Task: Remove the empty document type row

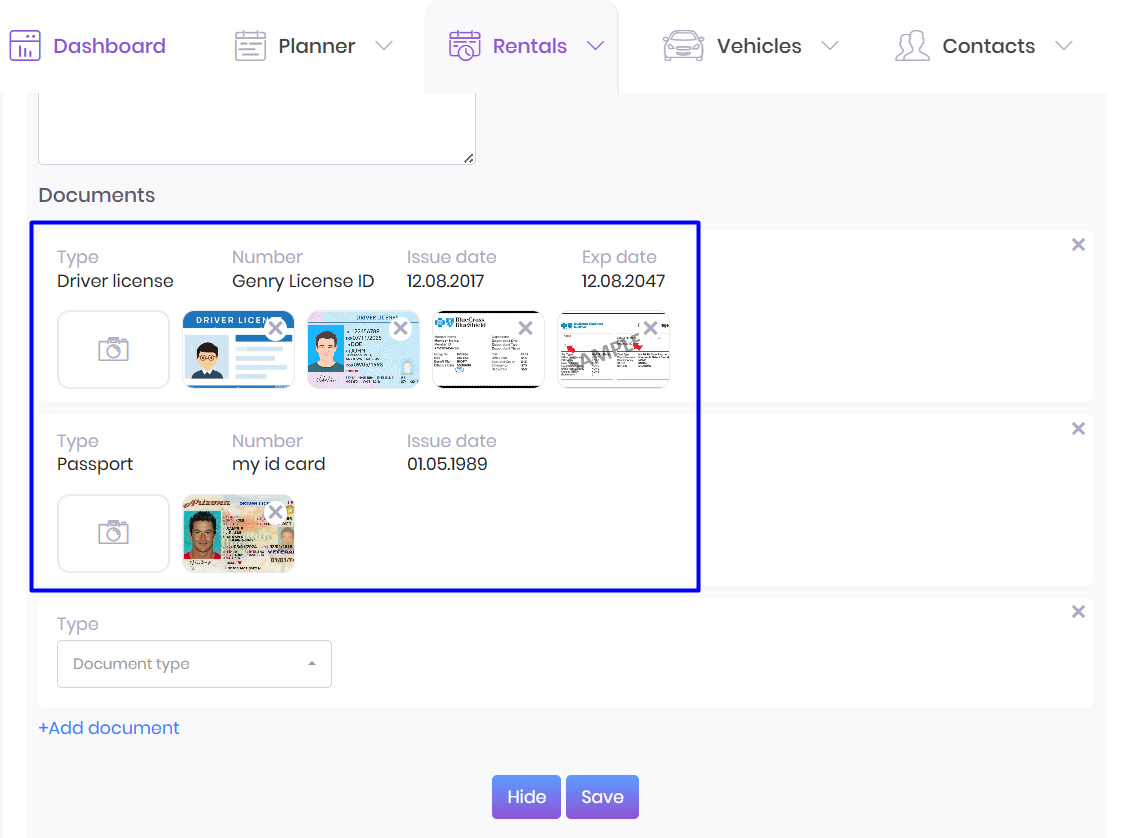Action: (x=1078, y=612)
